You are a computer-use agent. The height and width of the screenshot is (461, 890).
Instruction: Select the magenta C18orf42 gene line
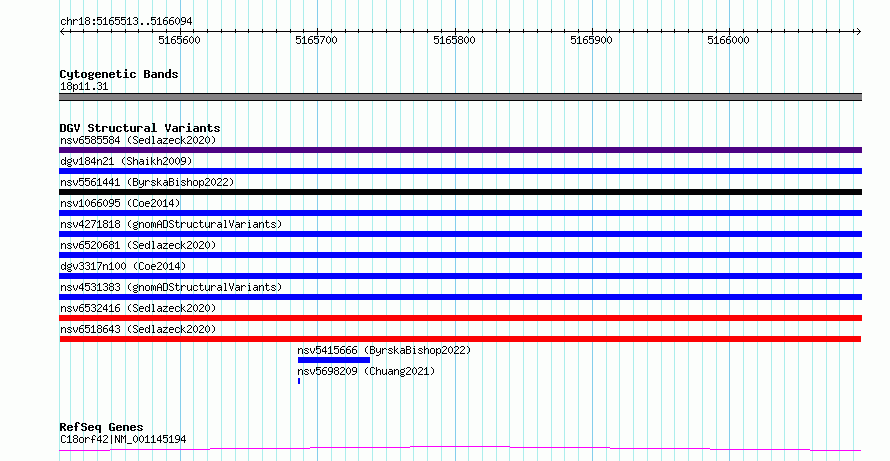(x=460, y=449)
